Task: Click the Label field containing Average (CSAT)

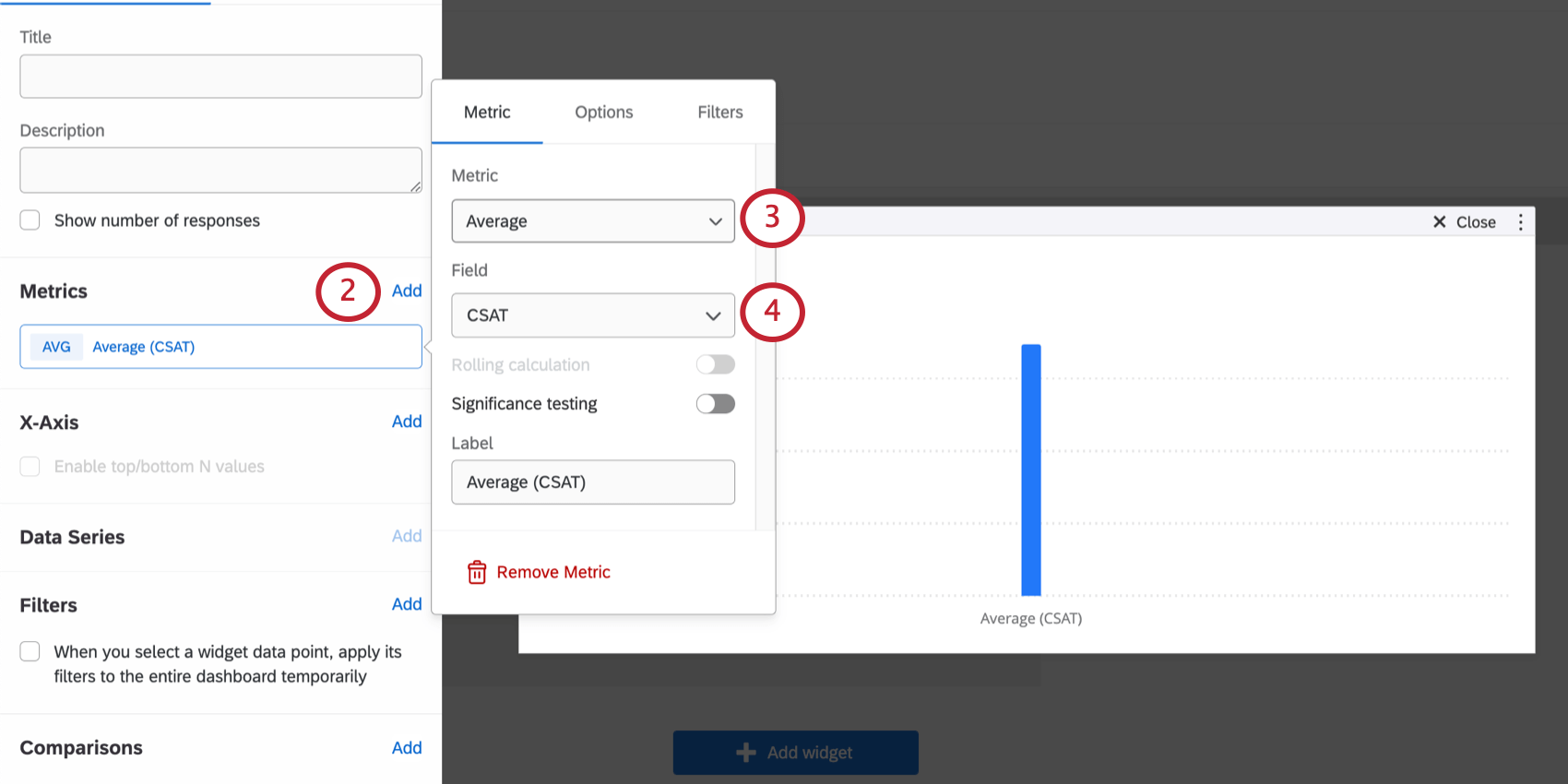Action: point(593,482)
